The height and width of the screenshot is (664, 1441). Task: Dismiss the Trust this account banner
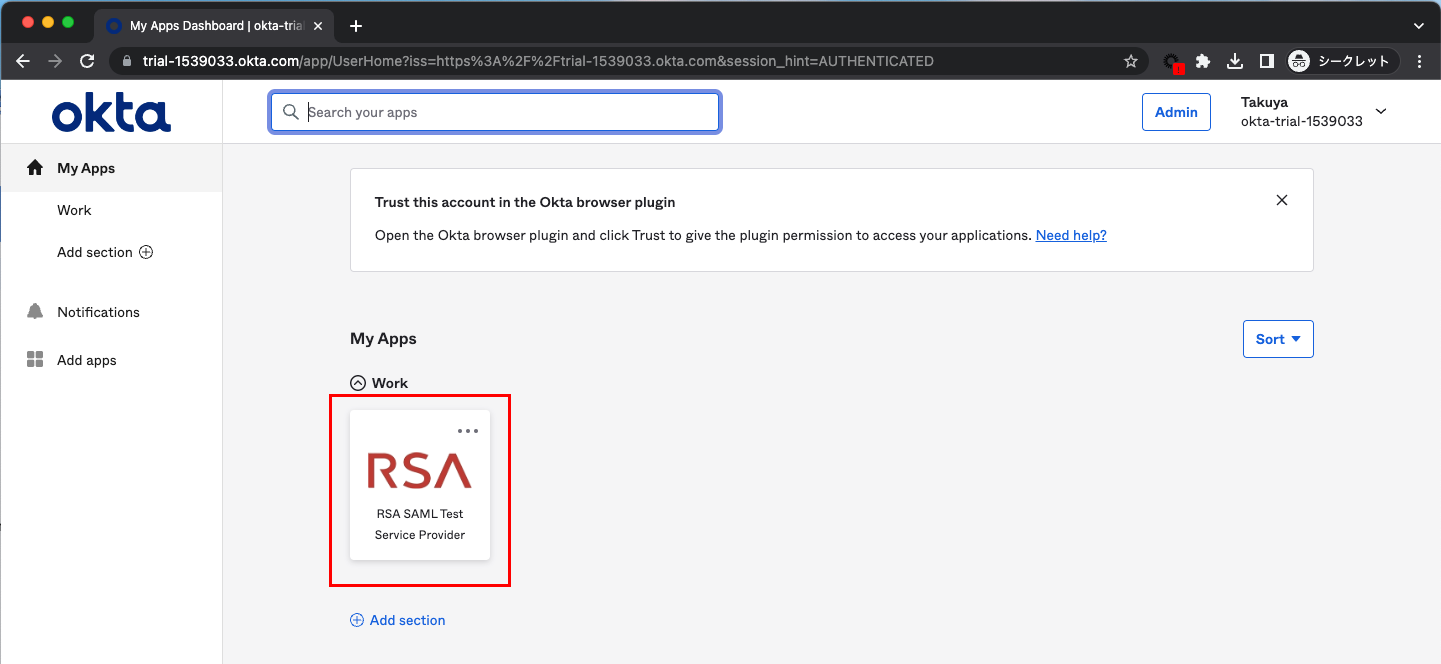pyautogui.click(x=1282, y=200)
